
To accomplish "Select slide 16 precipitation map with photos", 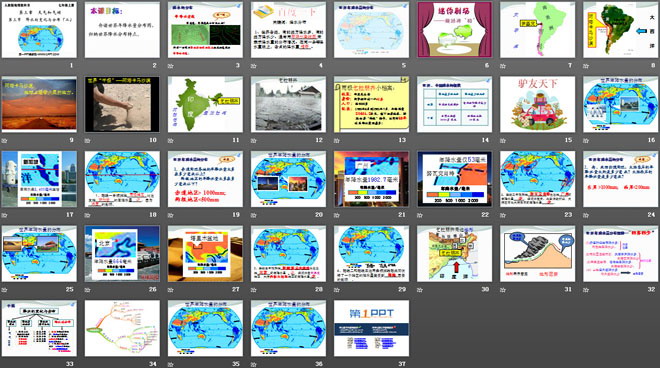I will pyautogui.click(x=621, y=104).
